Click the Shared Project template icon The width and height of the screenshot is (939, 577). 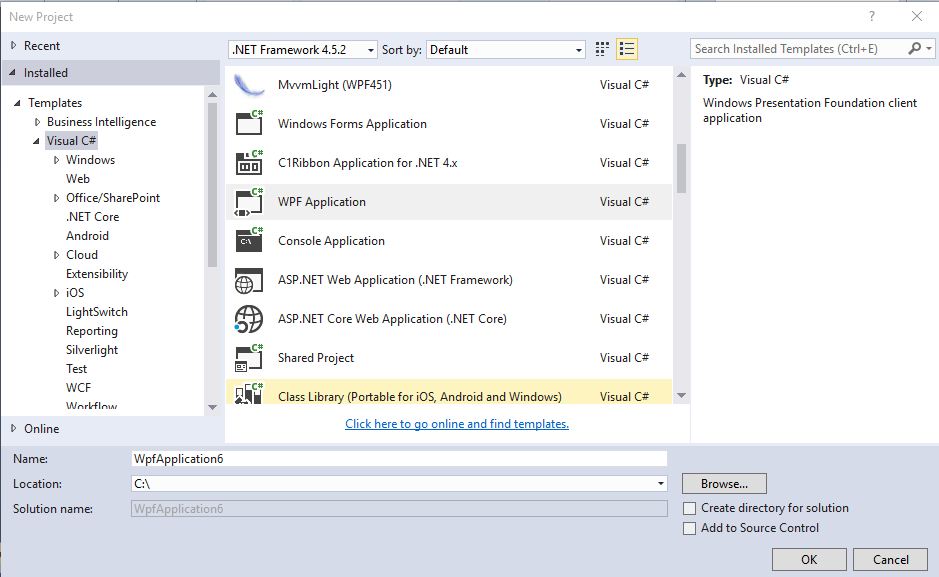[249, 358]
